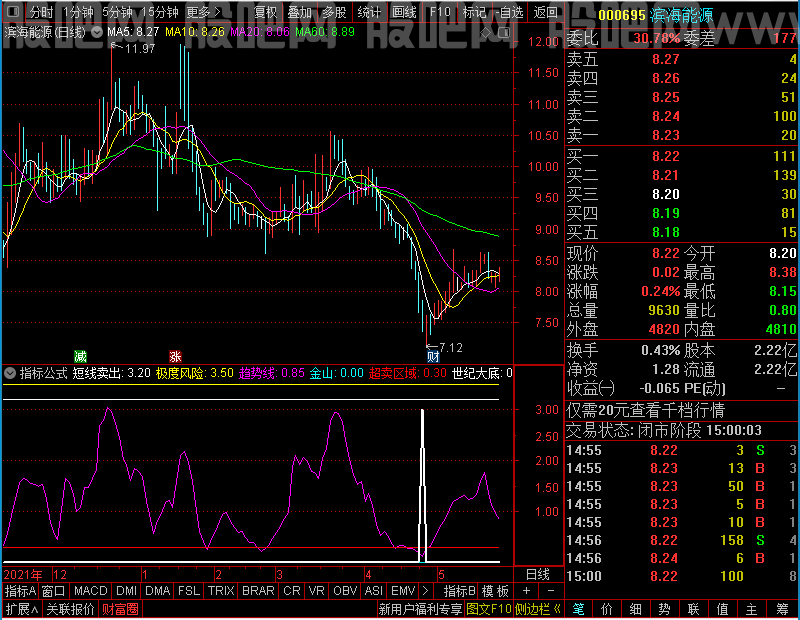
Task: Select 指标B indicator group tab
Action: pos(460,591)
